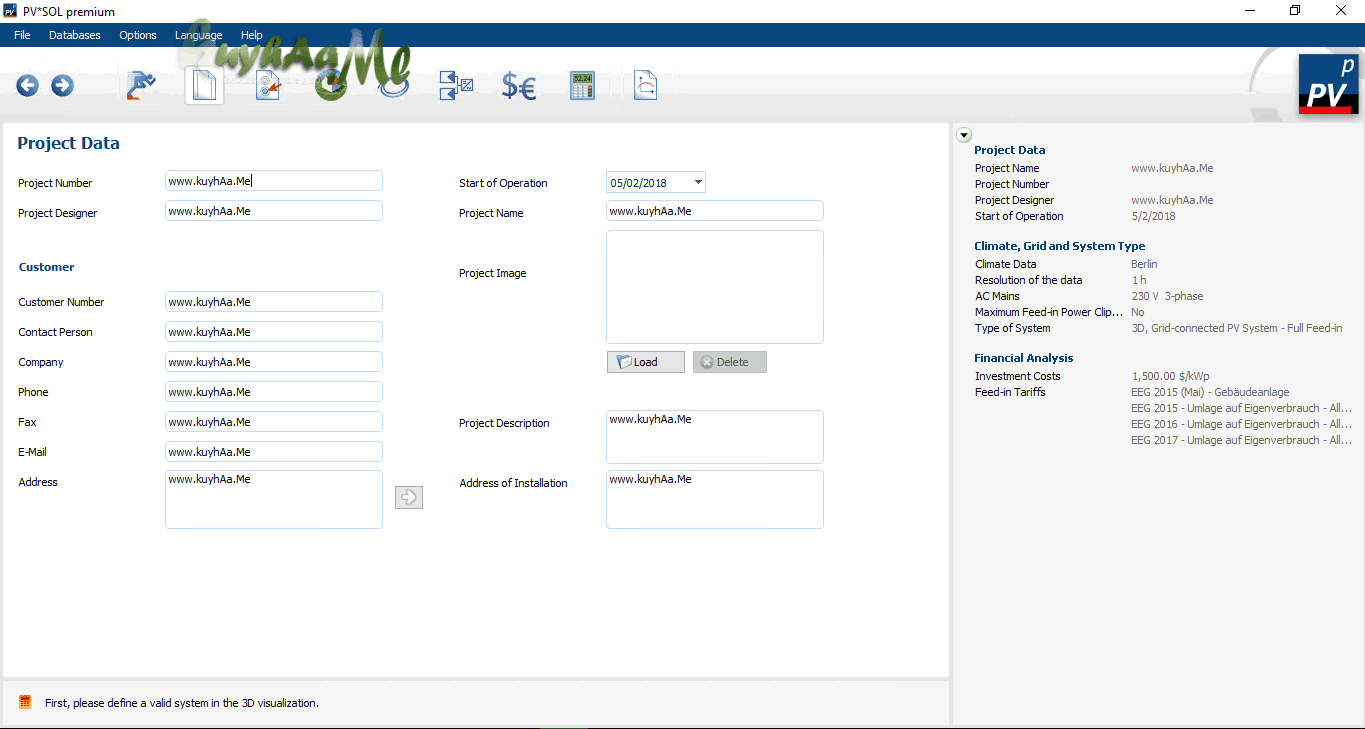
Task: Click the '1,500.00 $/kWp' investment costs value
Action: click(x=1171, y=376)
